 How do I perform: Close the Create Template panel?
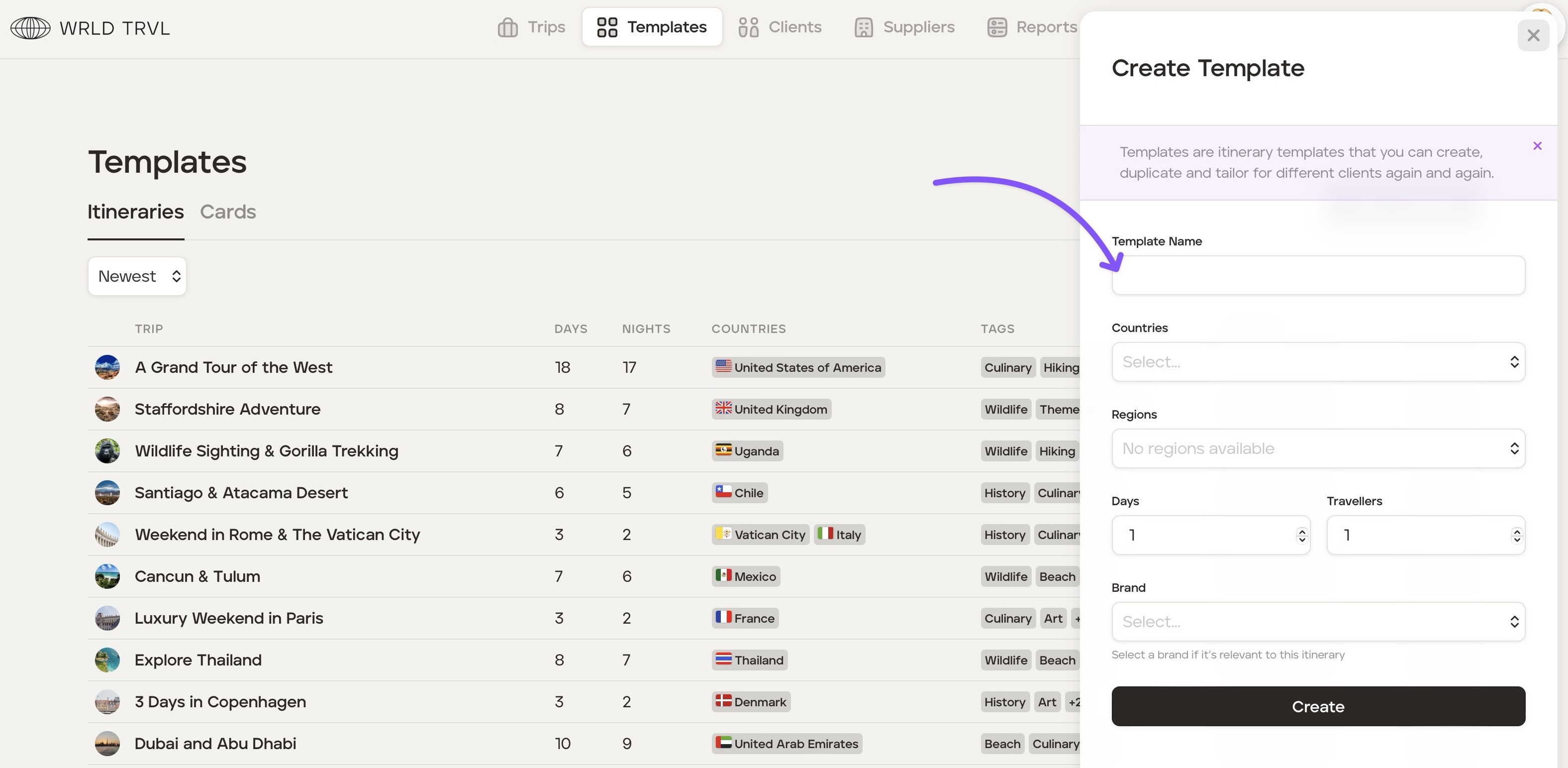pos(1533,35)
